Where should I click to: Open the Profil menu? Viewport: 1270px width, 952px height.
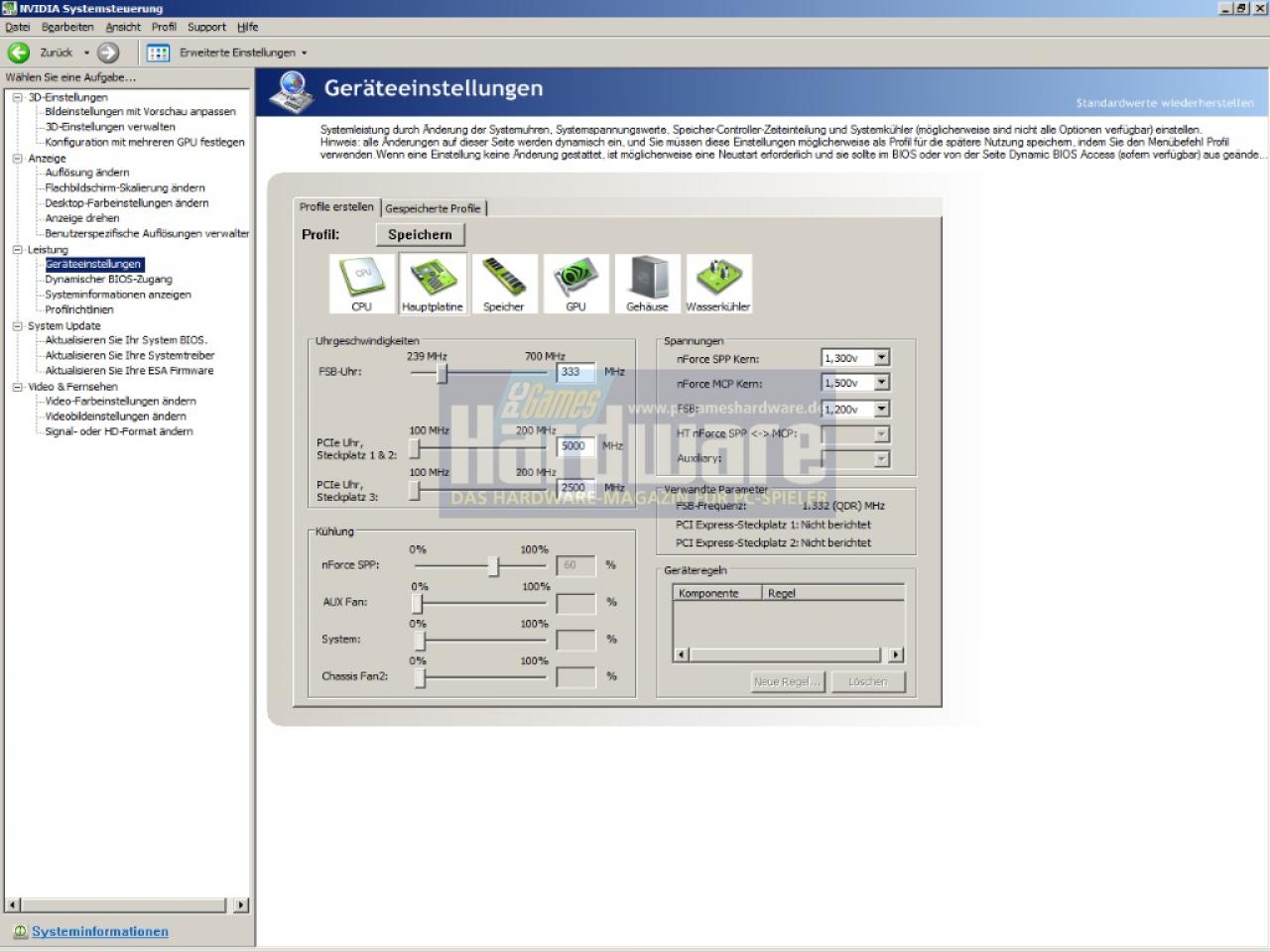point(164,27)
